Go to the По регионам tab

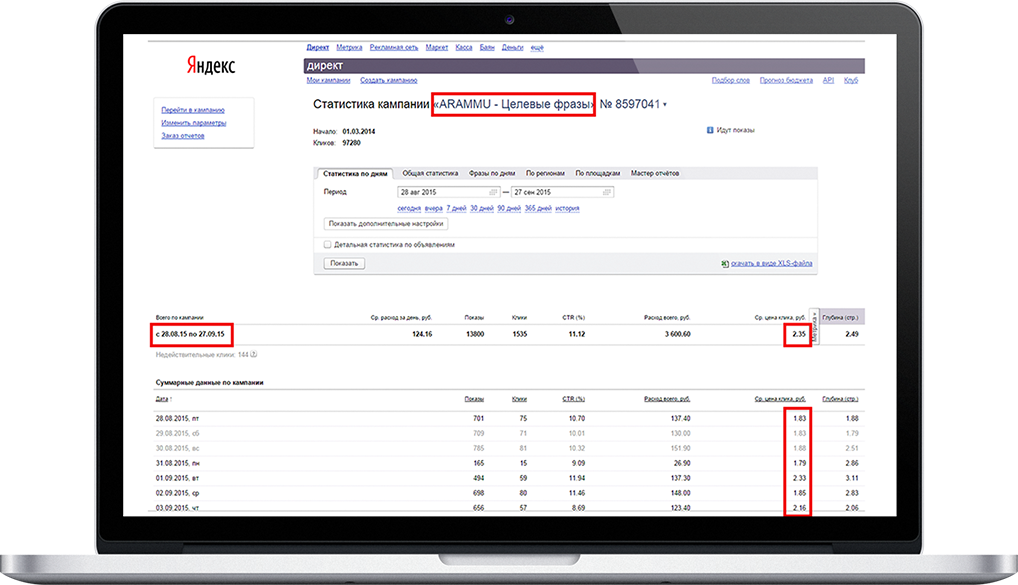(545, 173)
